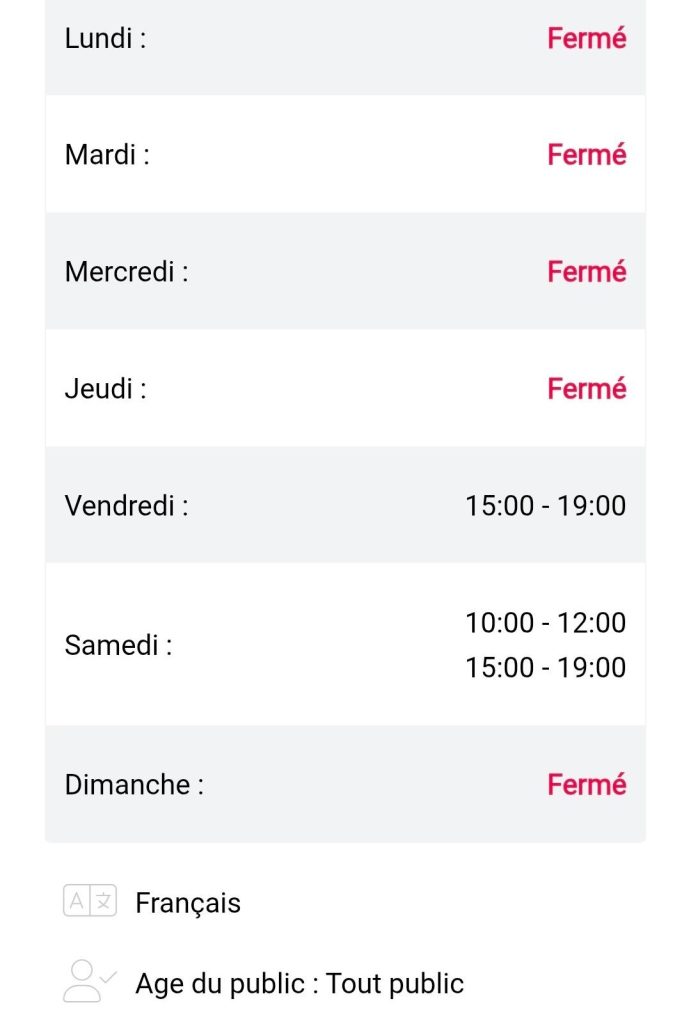
Task: Click the language translation icon
Action: [x=90, y=902]
